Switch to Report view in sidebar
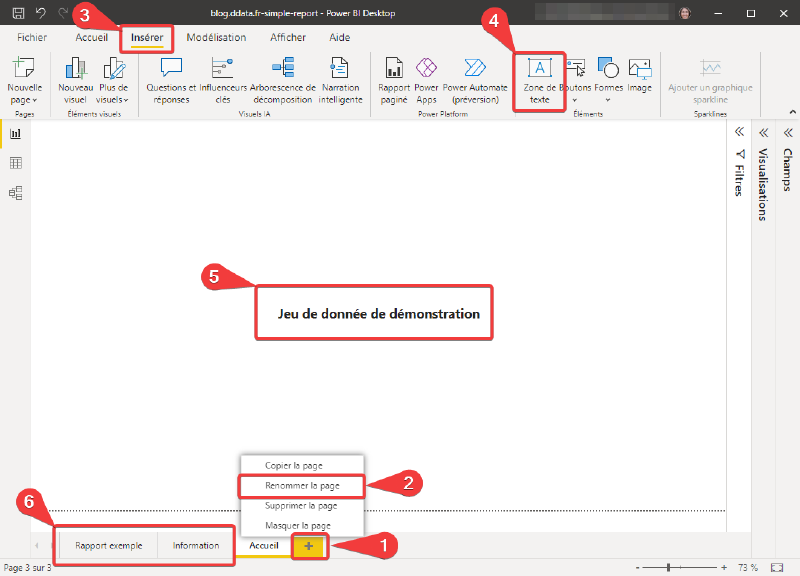Screen dimensions: 800x576 pos(16,134)
